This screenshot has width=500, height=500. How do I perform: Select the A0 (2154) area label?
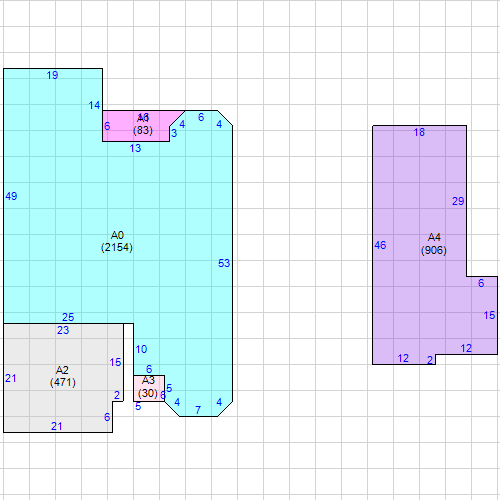(117, 241)
